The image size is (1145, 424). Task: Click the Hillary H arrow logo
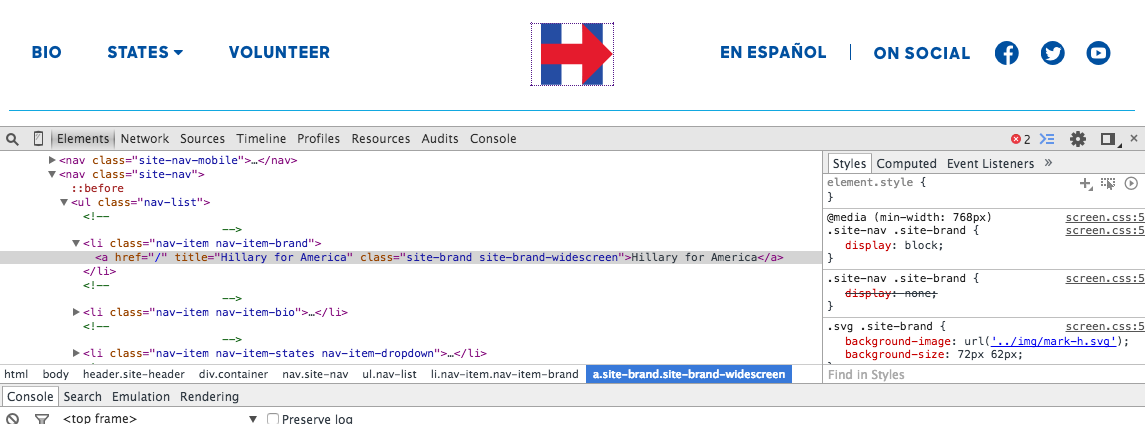click(x=572, y=54)
